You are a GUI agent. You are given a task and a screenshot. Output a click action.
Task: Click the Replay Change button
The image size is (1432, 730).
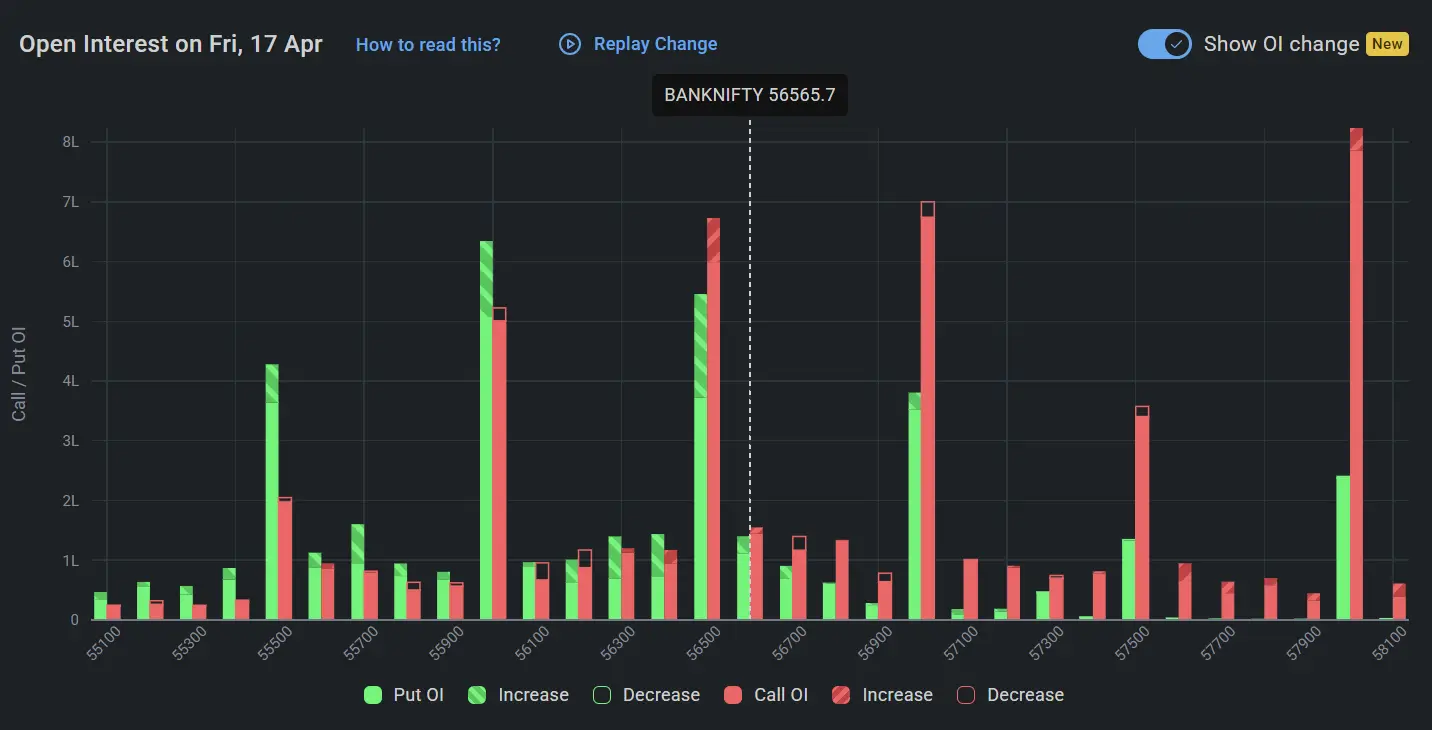[638, 43]
